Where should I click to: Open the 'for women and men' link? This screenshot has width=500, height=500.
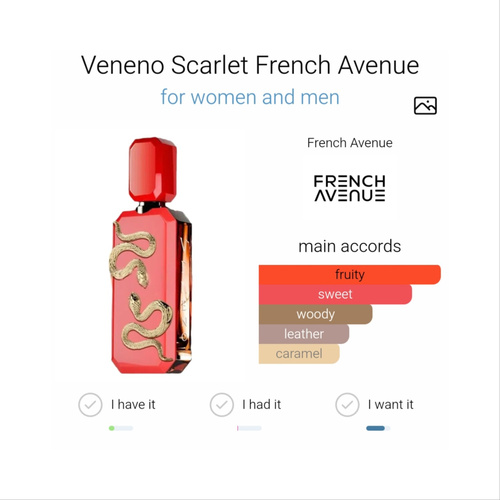250,97
